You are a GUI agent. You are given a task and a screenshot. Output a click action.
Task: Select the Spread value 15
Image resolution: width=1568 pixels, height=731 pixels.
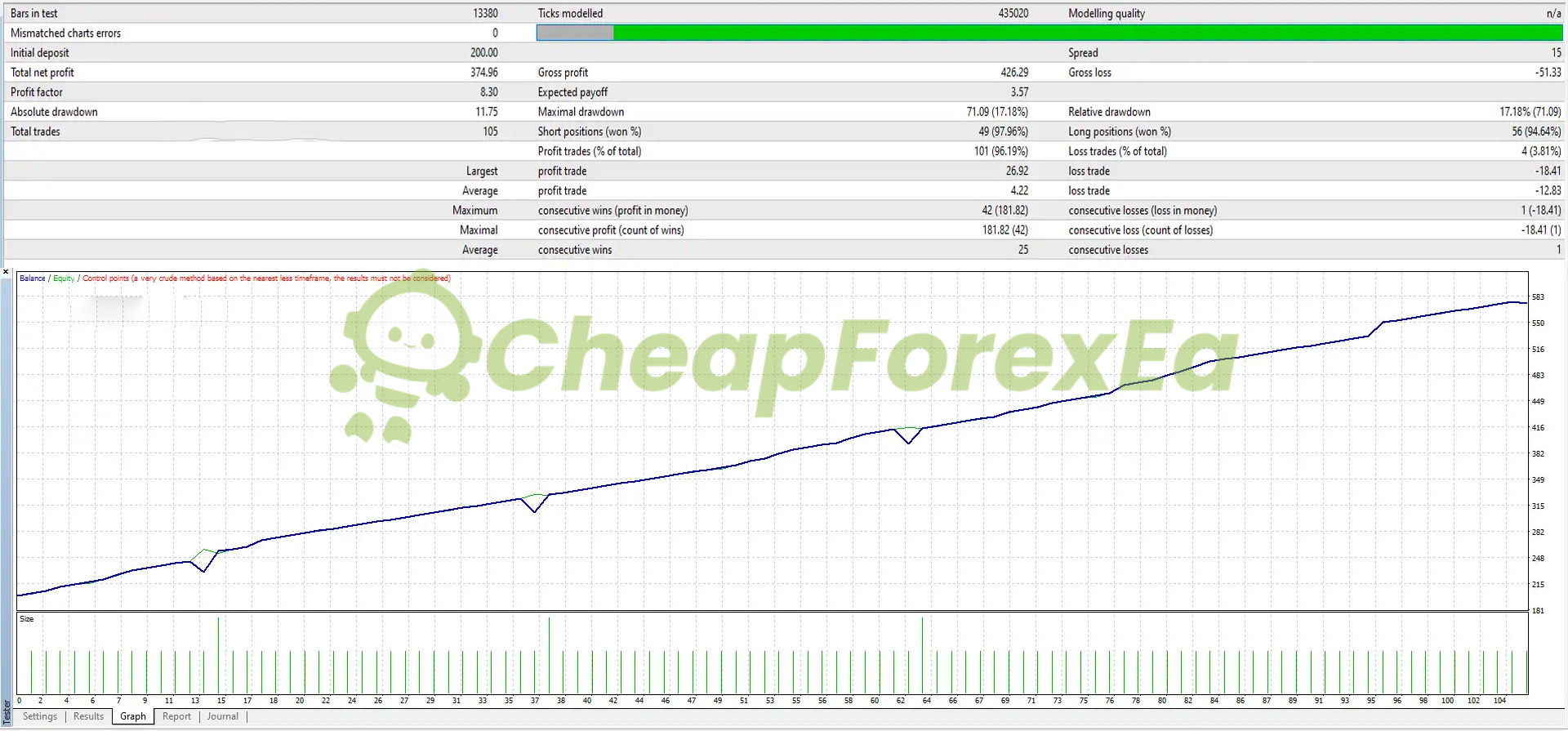pyautogui.click(x=1556, y=53)
